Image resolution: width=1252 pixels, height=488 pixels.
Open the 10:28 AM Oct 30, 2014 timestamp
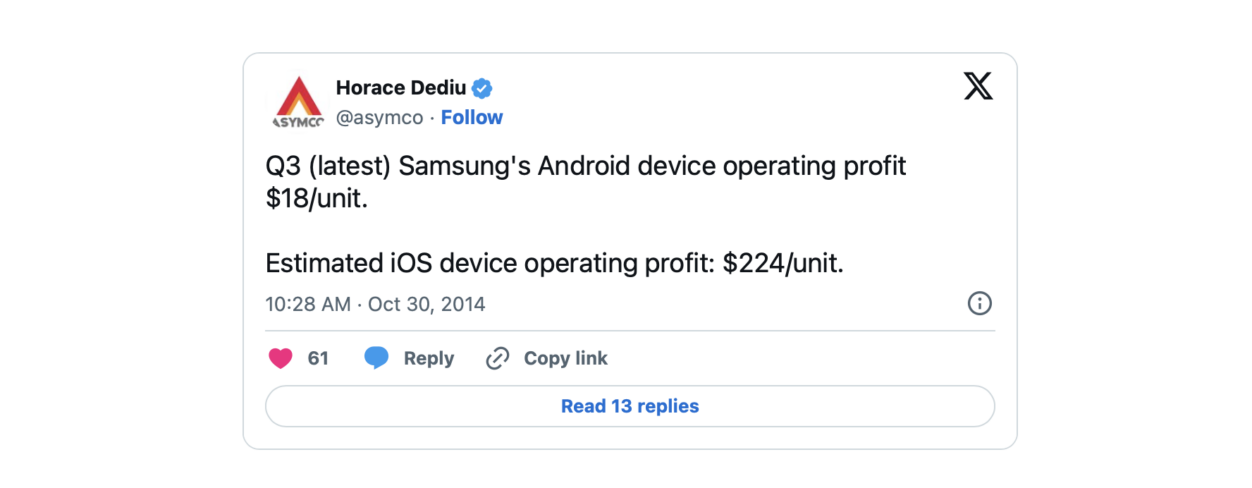pos(375,304)
